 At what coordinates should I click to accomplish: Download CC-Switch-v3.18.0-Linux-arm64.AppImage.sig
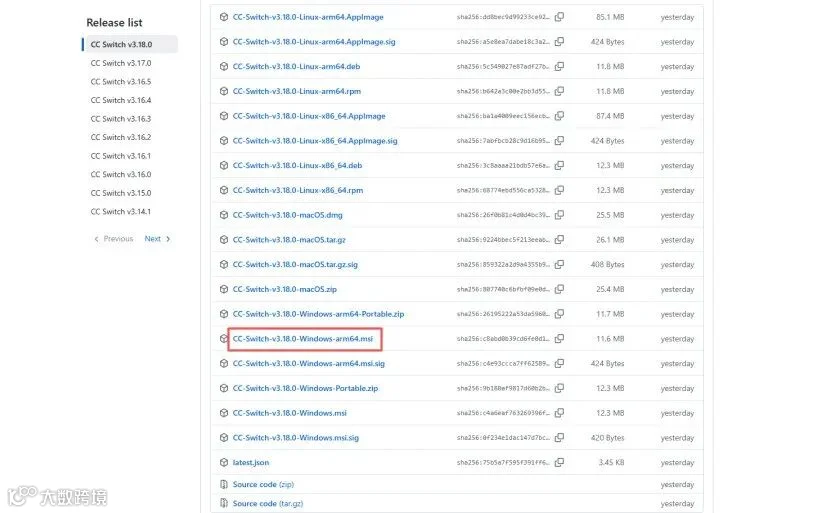pos(314,41)
